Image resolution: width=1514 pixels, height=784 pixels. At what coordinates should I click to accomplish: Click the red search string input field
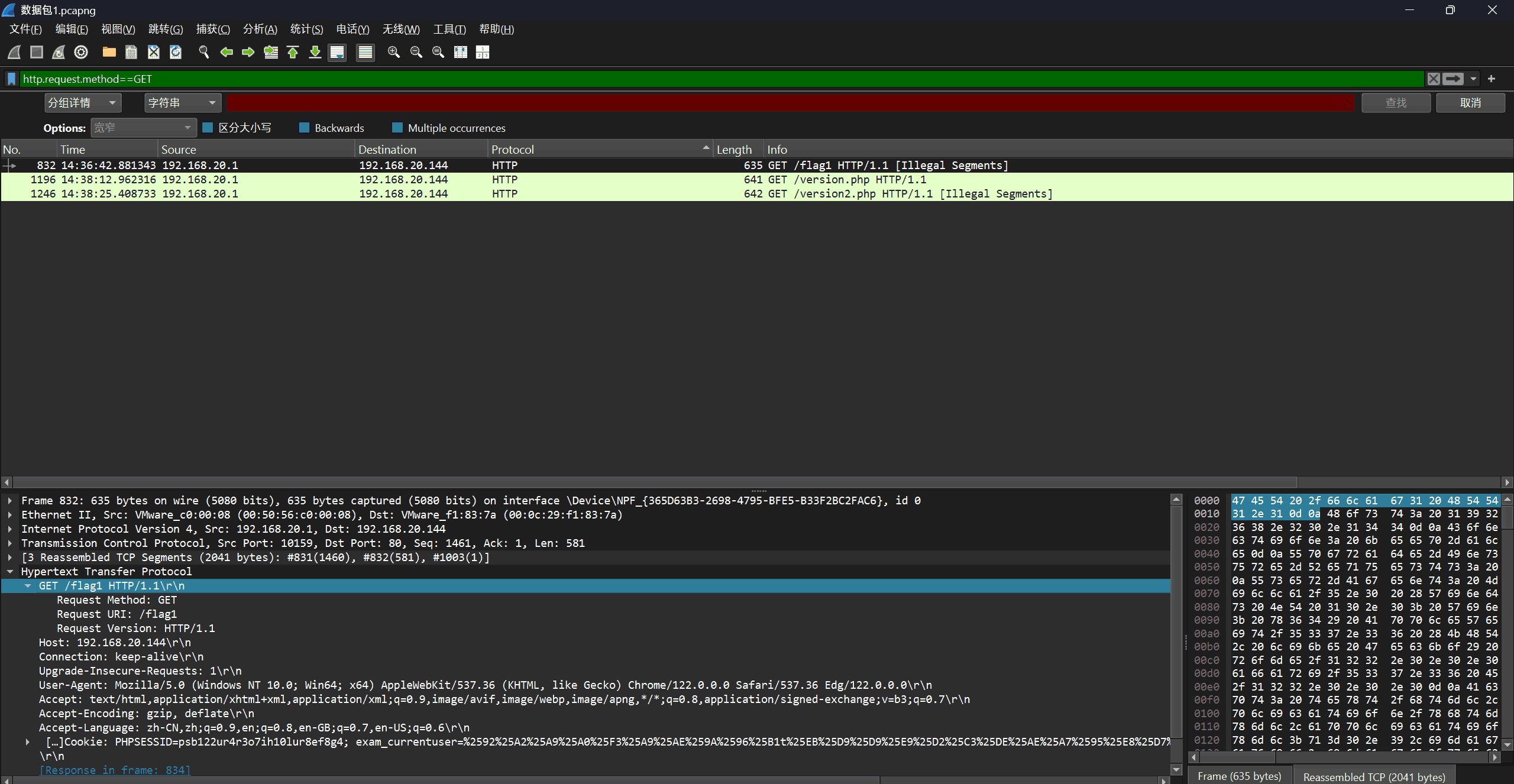pos(790,103)
